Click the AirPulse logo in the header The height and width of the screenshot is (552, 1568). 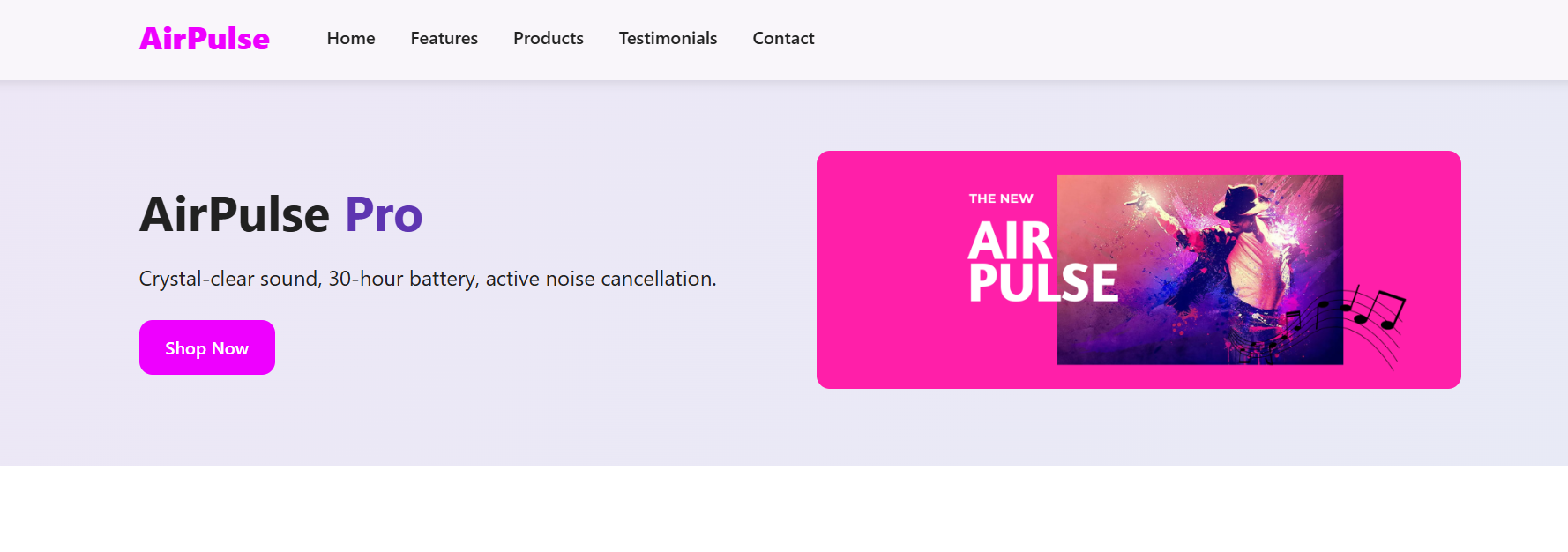[x=204, y=39]
